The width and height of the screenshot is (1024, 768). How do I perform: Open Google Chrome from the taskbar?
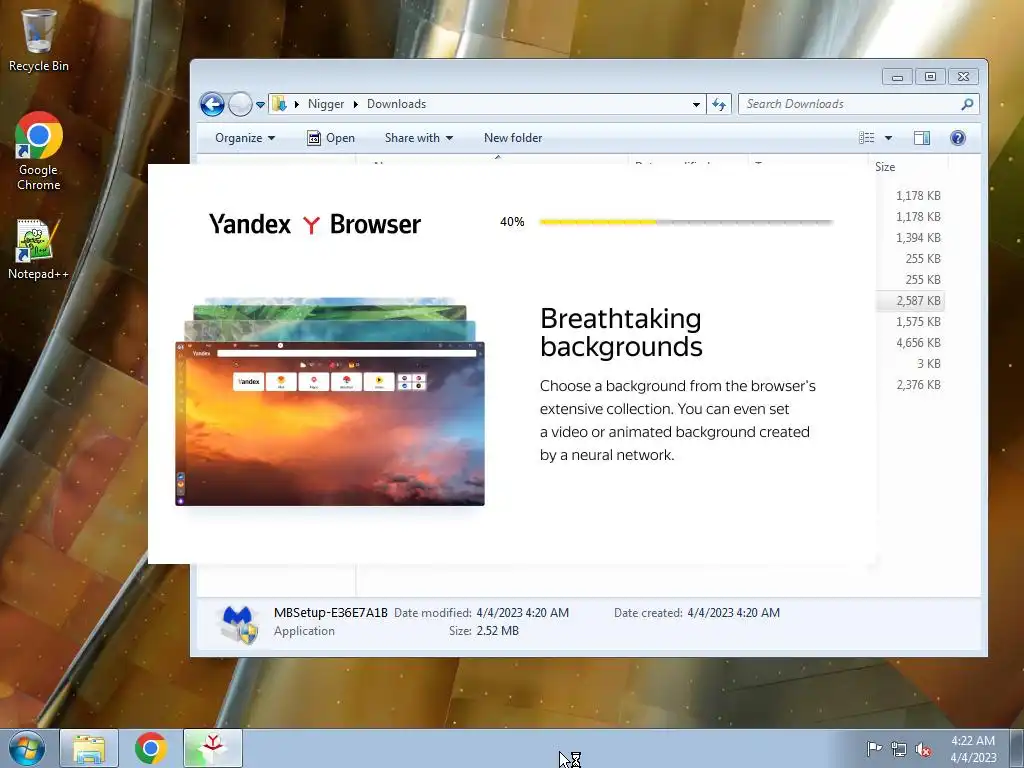[x=151, y=748]
